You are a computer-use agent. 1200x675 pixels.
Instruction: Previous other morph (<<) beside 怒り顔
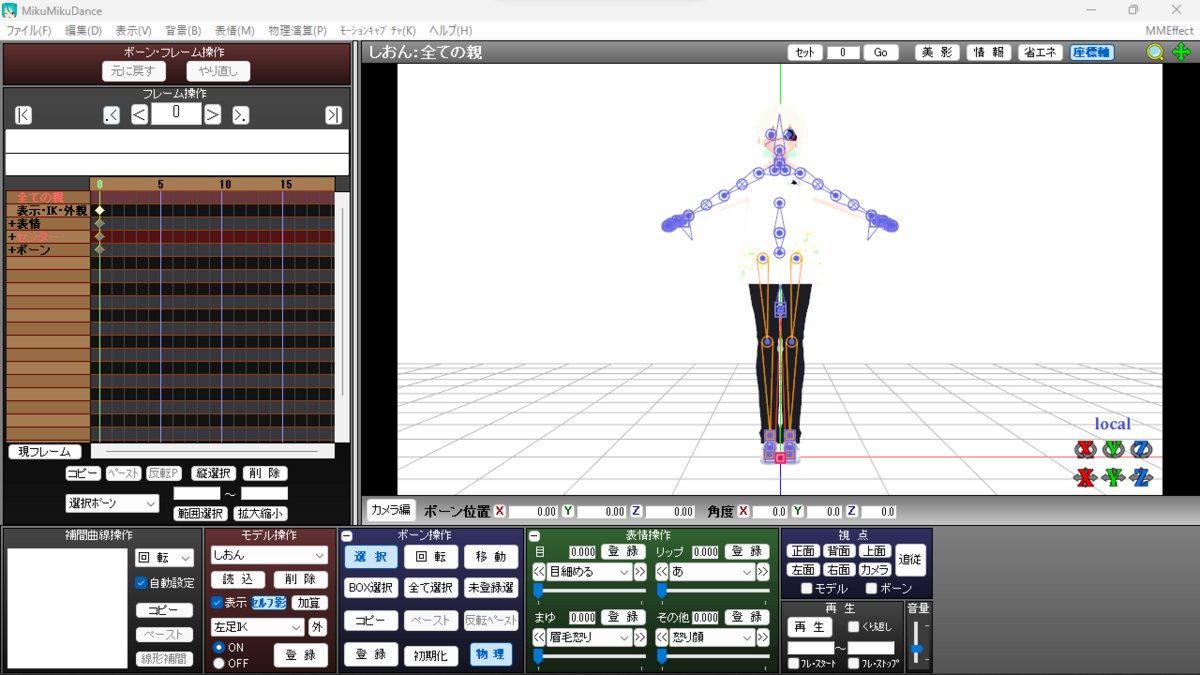tap(662, 637)
